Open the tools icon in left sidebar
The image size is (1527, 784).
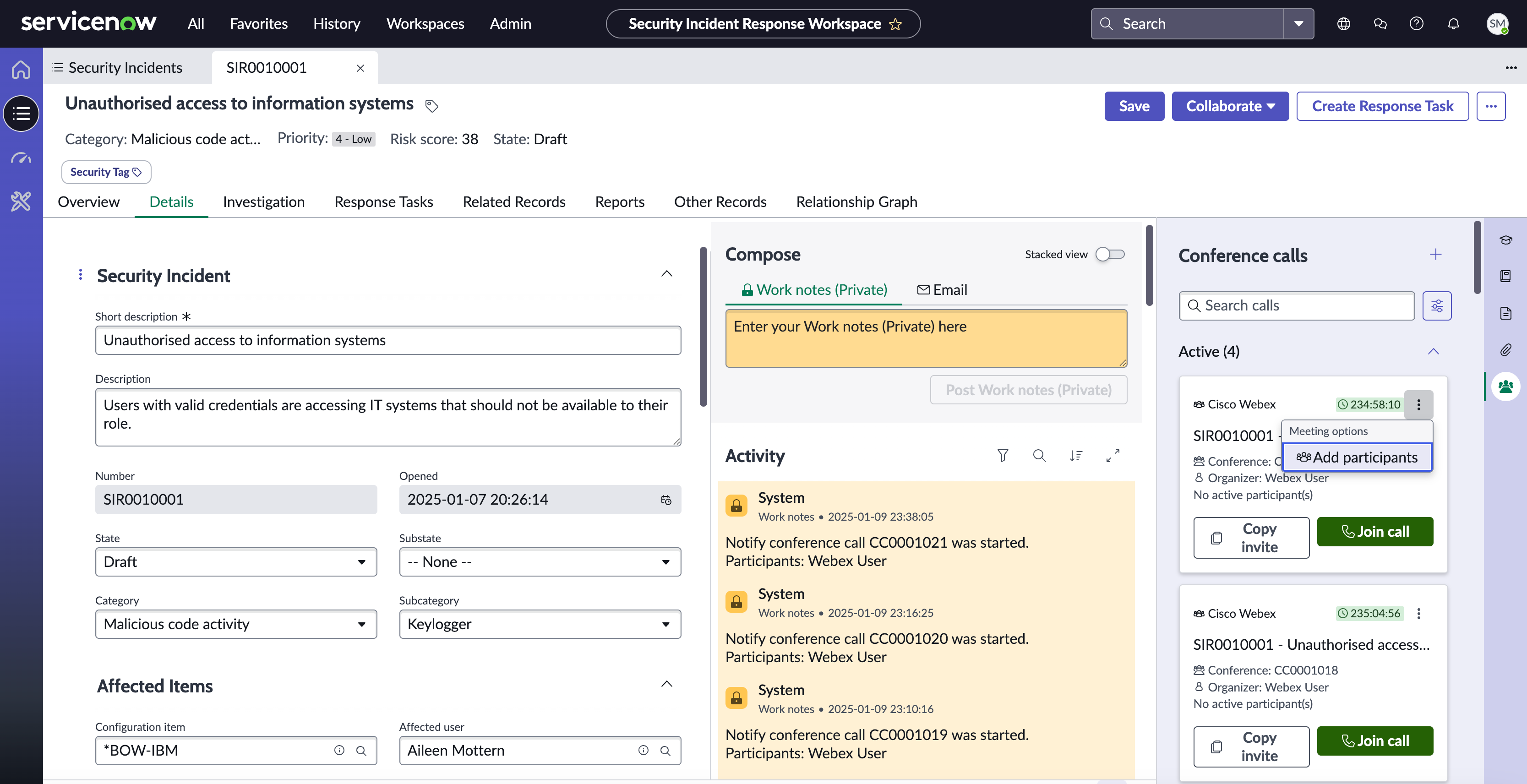[x=21, y=201]
